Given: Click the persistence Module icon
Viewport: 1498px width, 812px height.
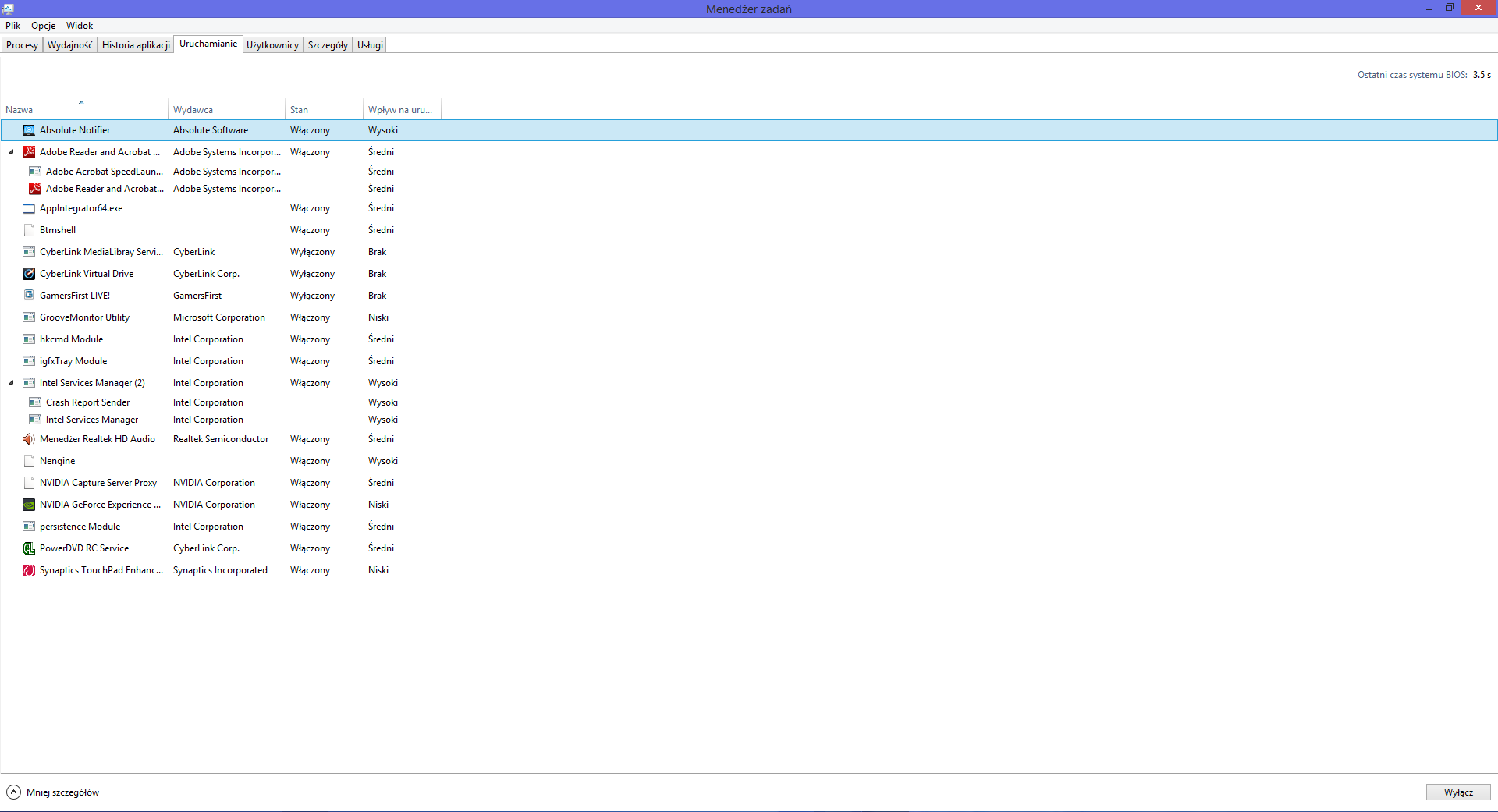Looking at the screenshot, I should coord(29,527).
